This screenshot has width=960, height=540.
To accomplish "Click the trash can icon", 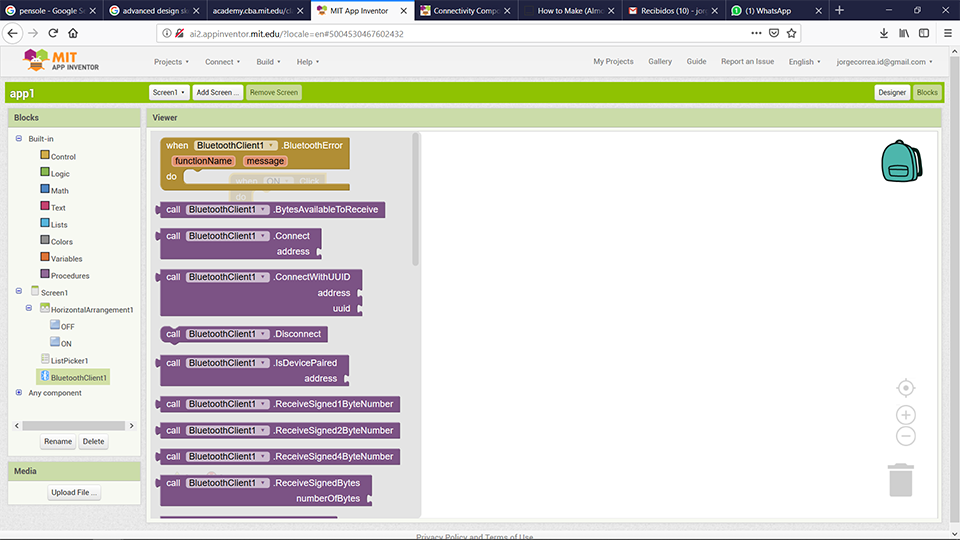I will [x=901, y=479].
